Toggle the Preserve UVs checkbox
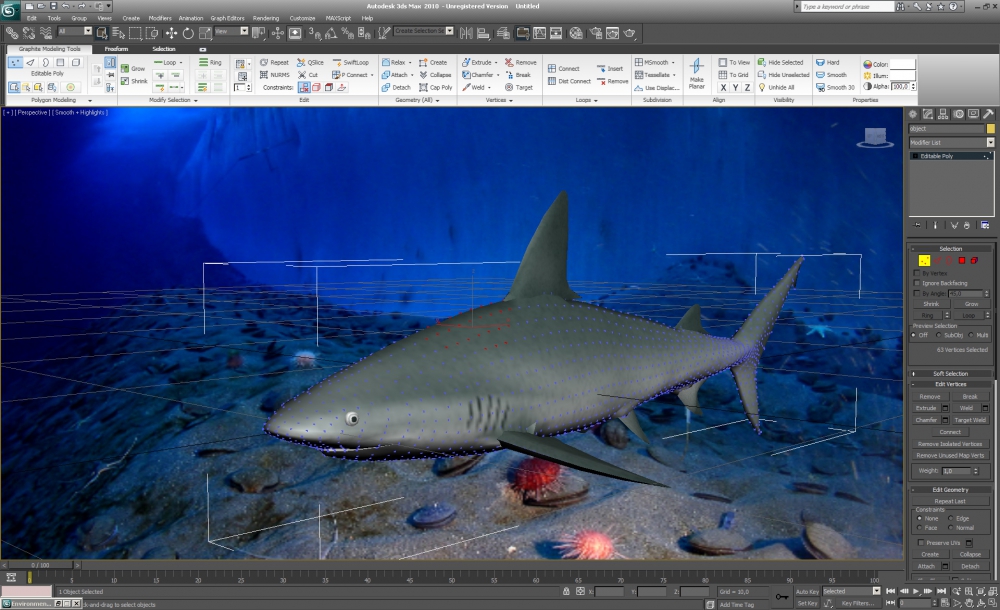 (921, 542)
